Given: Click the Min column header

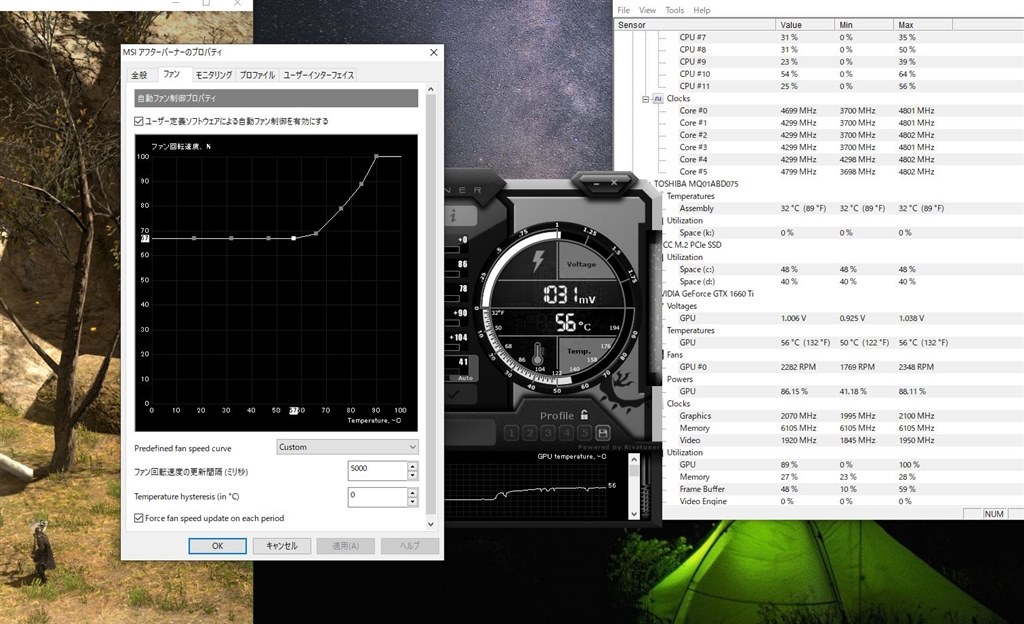Looking at the screenshot, I should coord(863,25).
